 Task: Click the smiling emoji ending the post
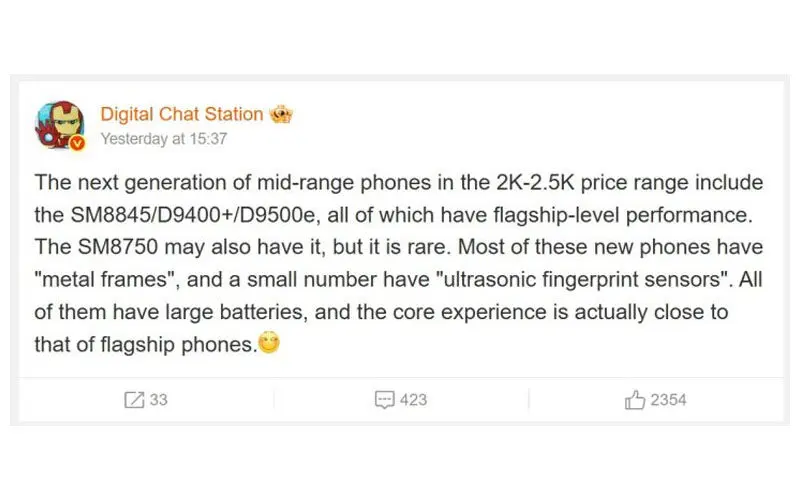tap(269, 345)
